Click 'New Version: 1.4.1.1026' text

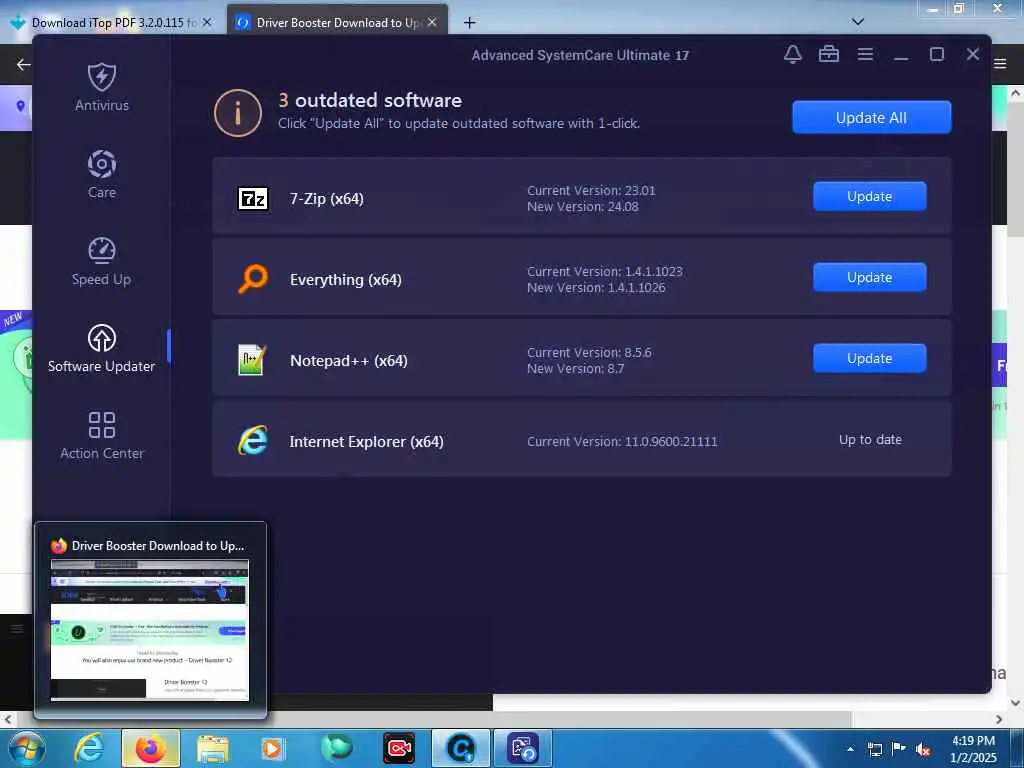[x=596, y=287]
